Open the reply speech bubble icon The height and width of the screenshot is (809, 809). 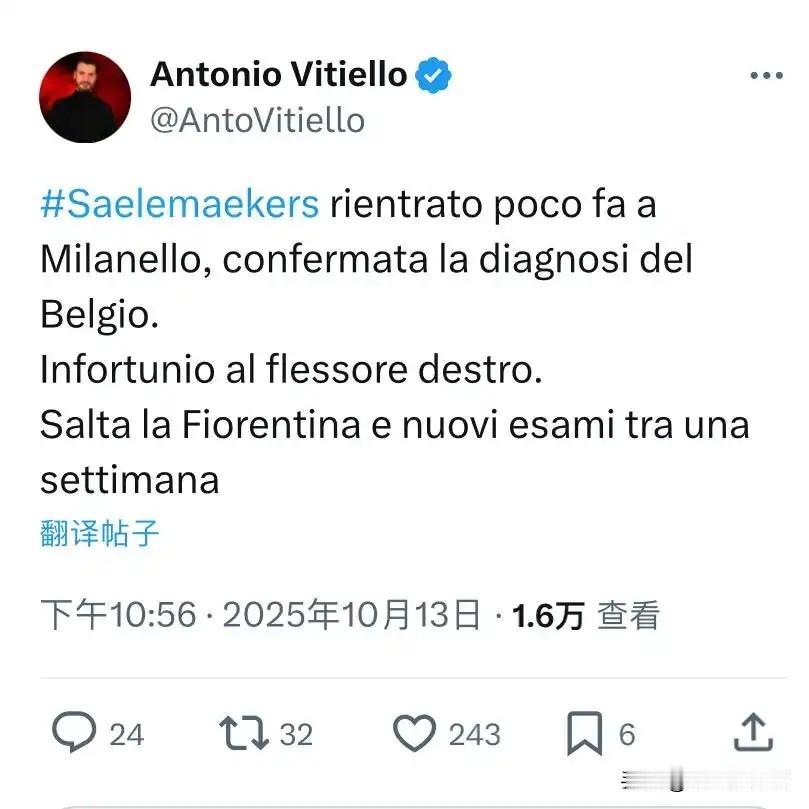[74, 731]
